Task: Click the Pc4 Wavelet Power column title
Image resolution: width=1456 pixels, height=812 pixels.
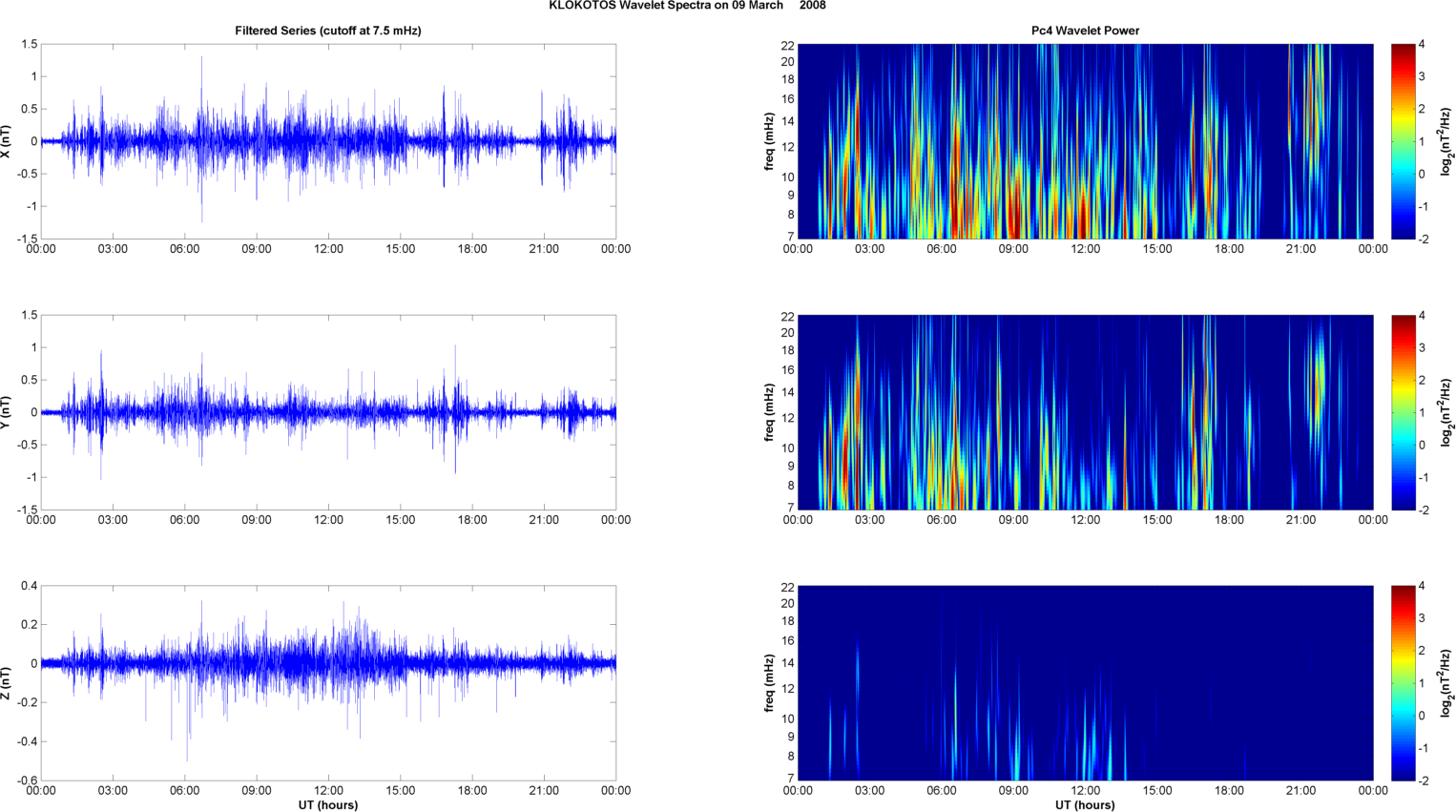Action: pos(1085,31)
